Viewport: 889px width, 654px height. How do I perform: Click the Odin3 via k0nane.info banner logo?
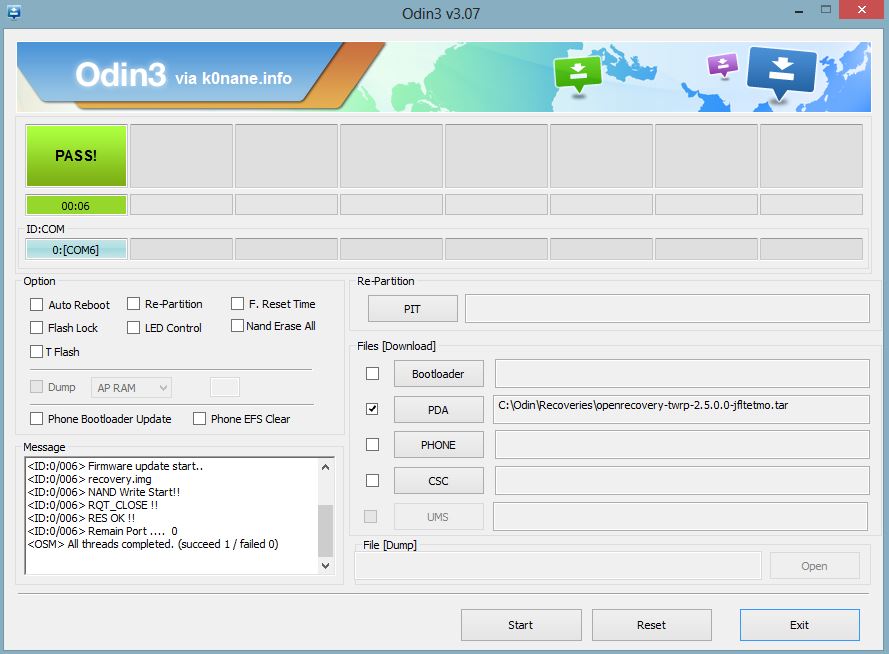[183, 75]
